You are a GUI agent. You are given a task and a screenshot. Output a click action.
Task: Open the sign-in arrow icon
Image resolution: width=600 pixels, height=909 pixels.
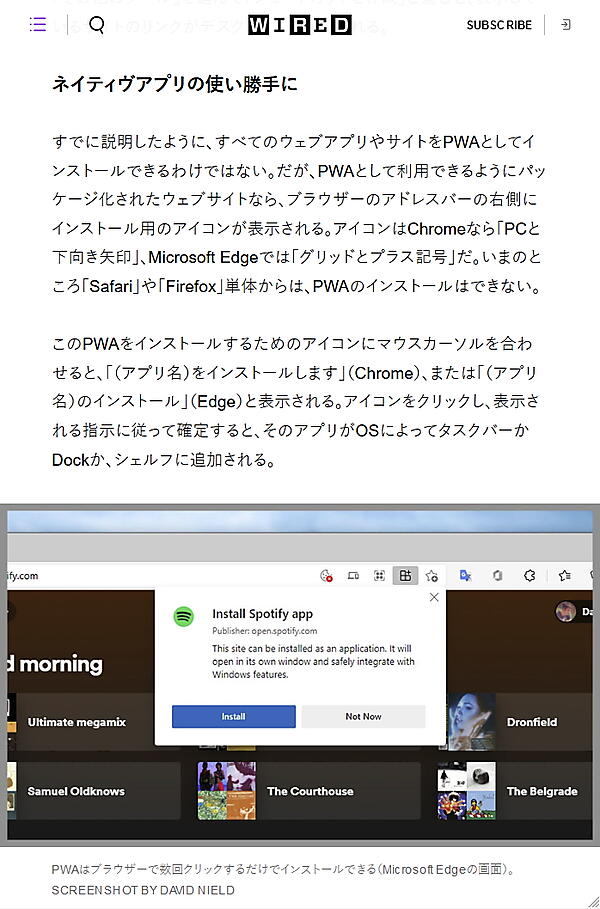tap(566, 24)
